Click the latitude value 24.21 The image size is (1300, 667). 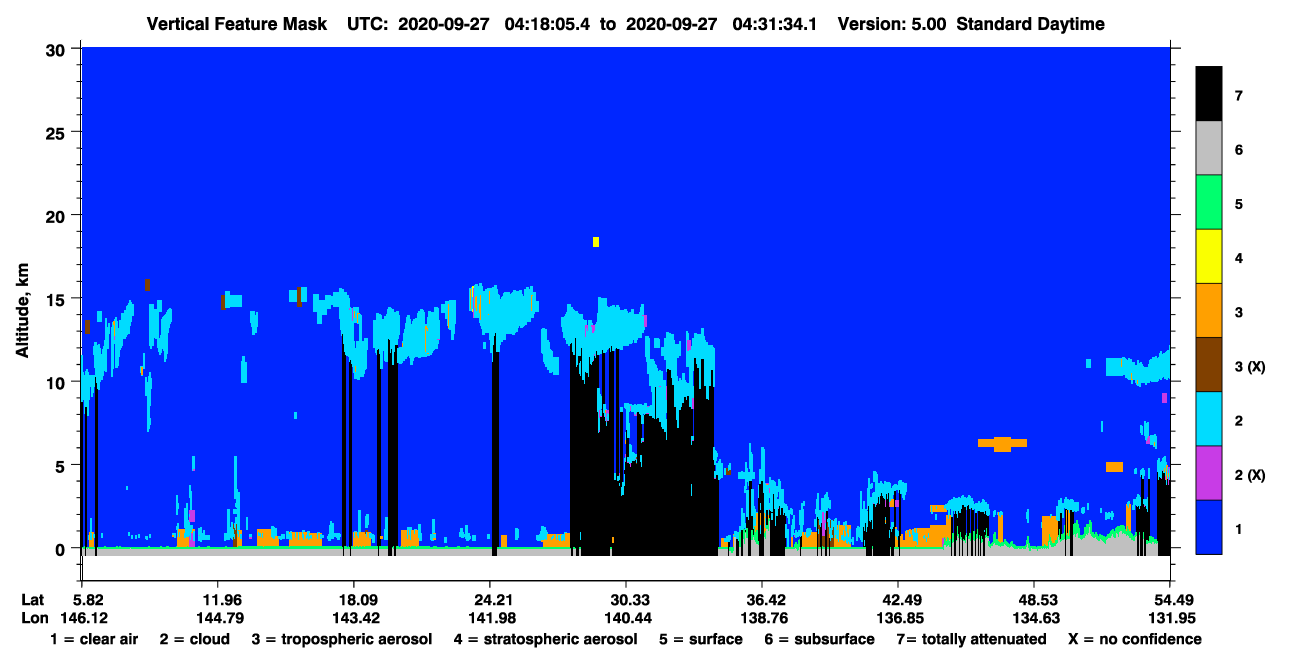coord(490,600)
